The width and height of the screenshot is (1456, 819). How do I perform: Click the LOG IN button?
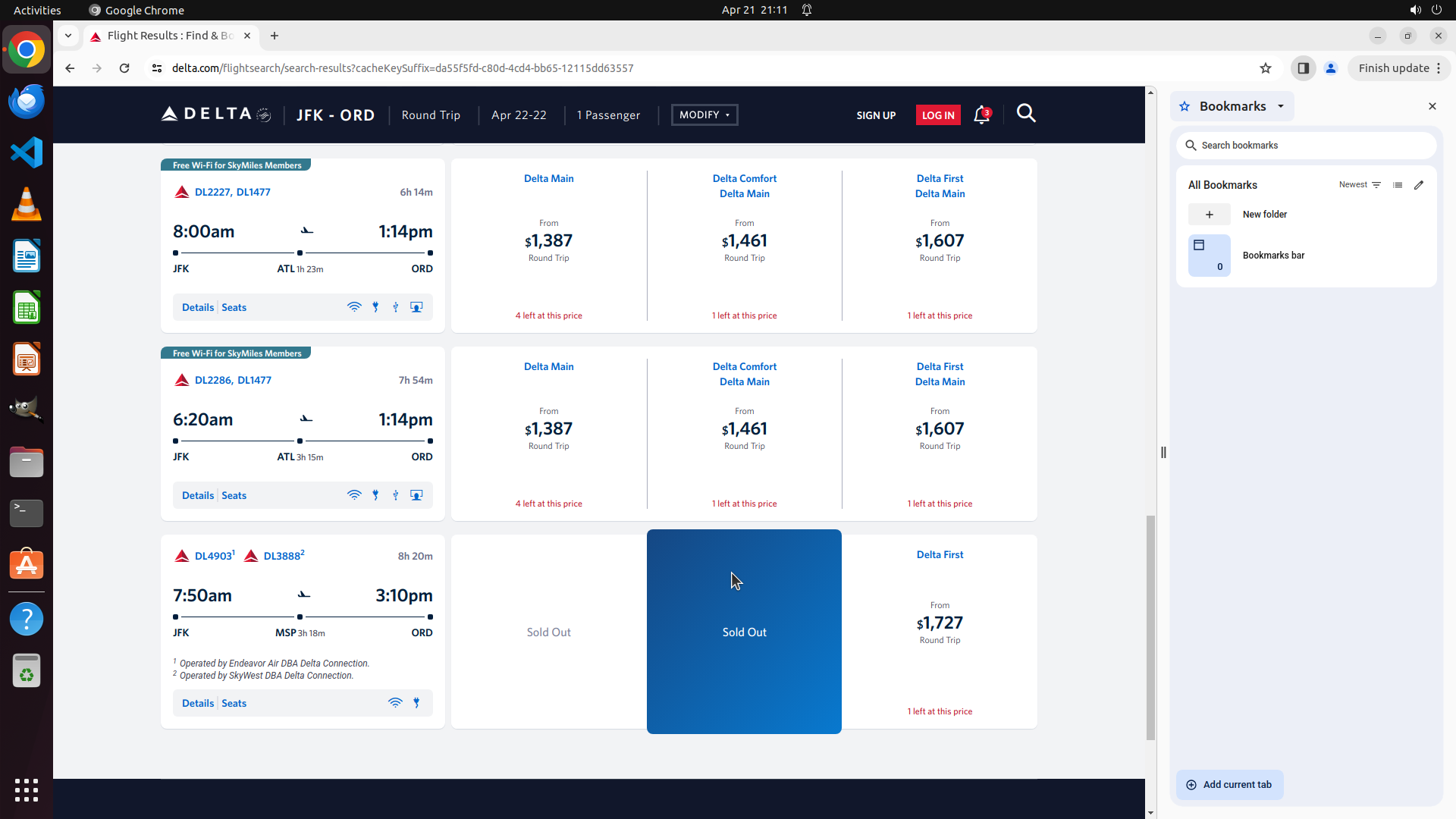click(938, 115)
